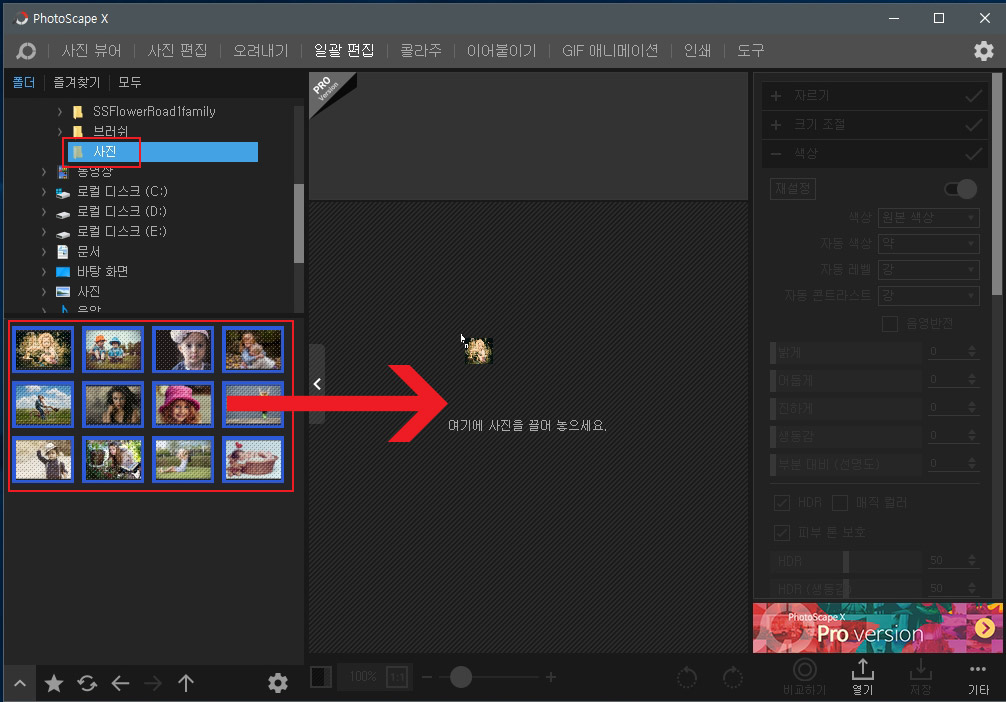Toggle the 색상 section on/off switch
The image size is (1006, 702).
(958, 188)
